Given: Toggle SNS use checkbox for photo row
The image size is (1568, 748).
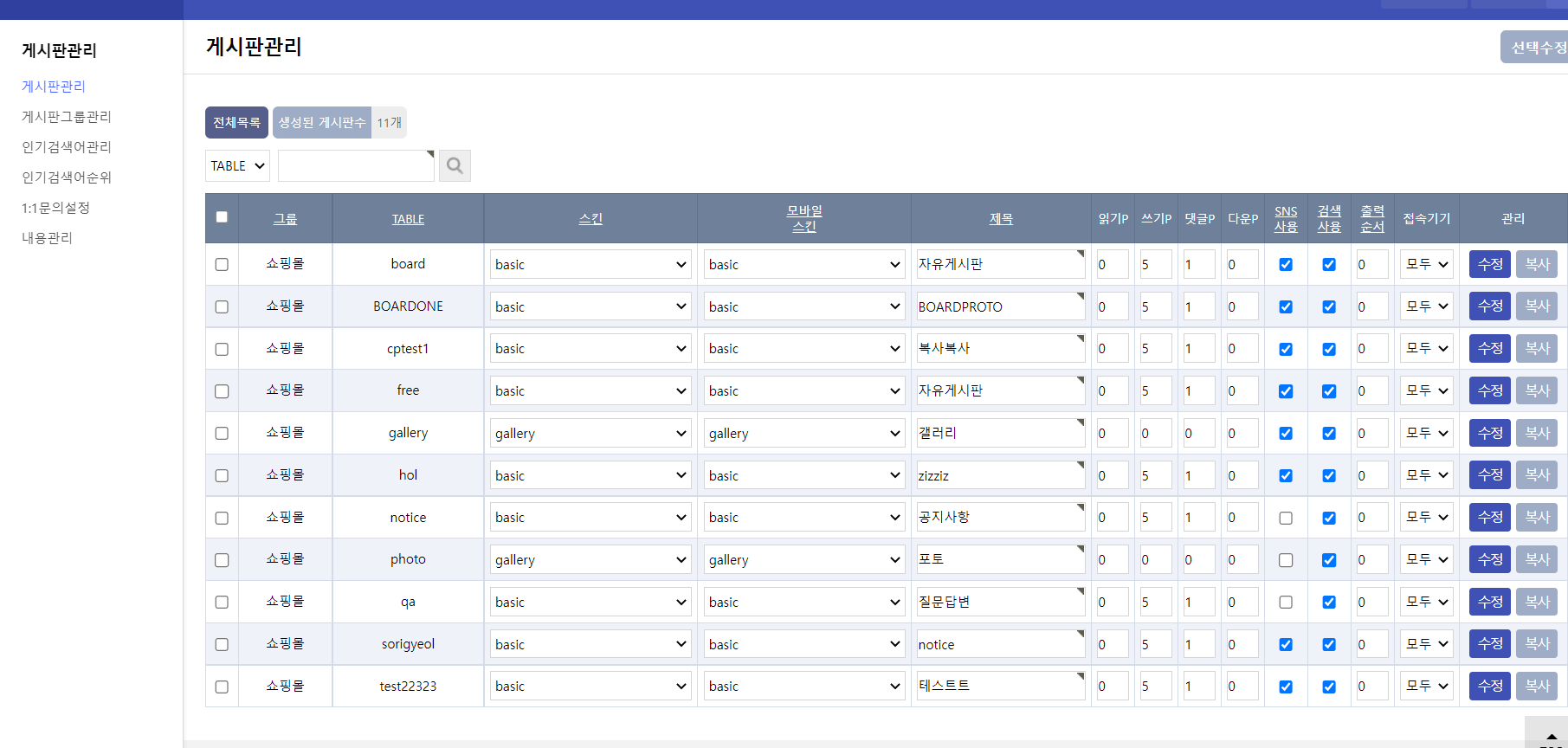Looking at the screenshot, I should pyautogui.click(x=1286, y=560).
